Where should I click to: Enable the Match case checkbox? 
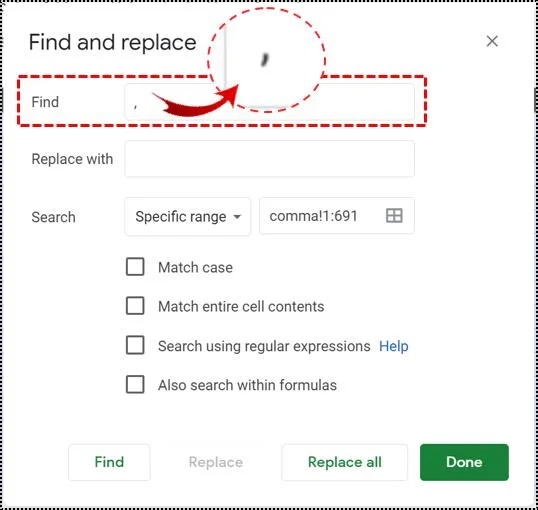[135, 267]
